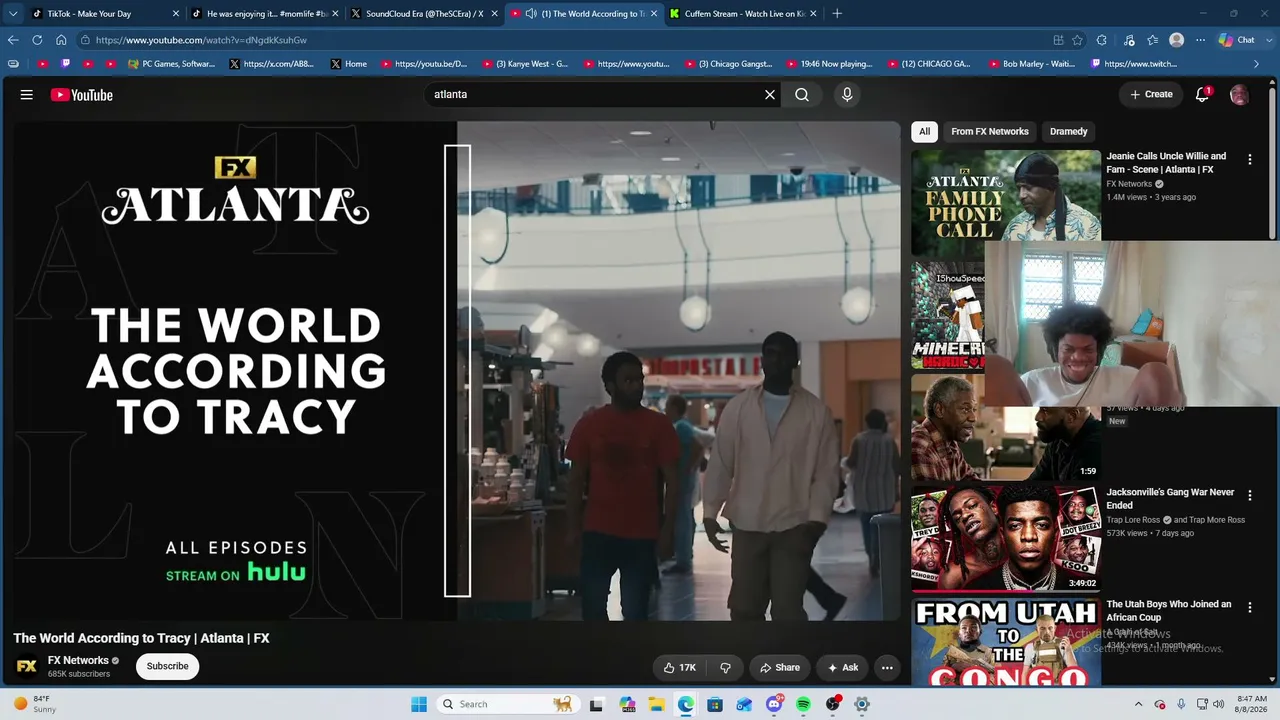
Task: Share the video
Action: [780, 667]
